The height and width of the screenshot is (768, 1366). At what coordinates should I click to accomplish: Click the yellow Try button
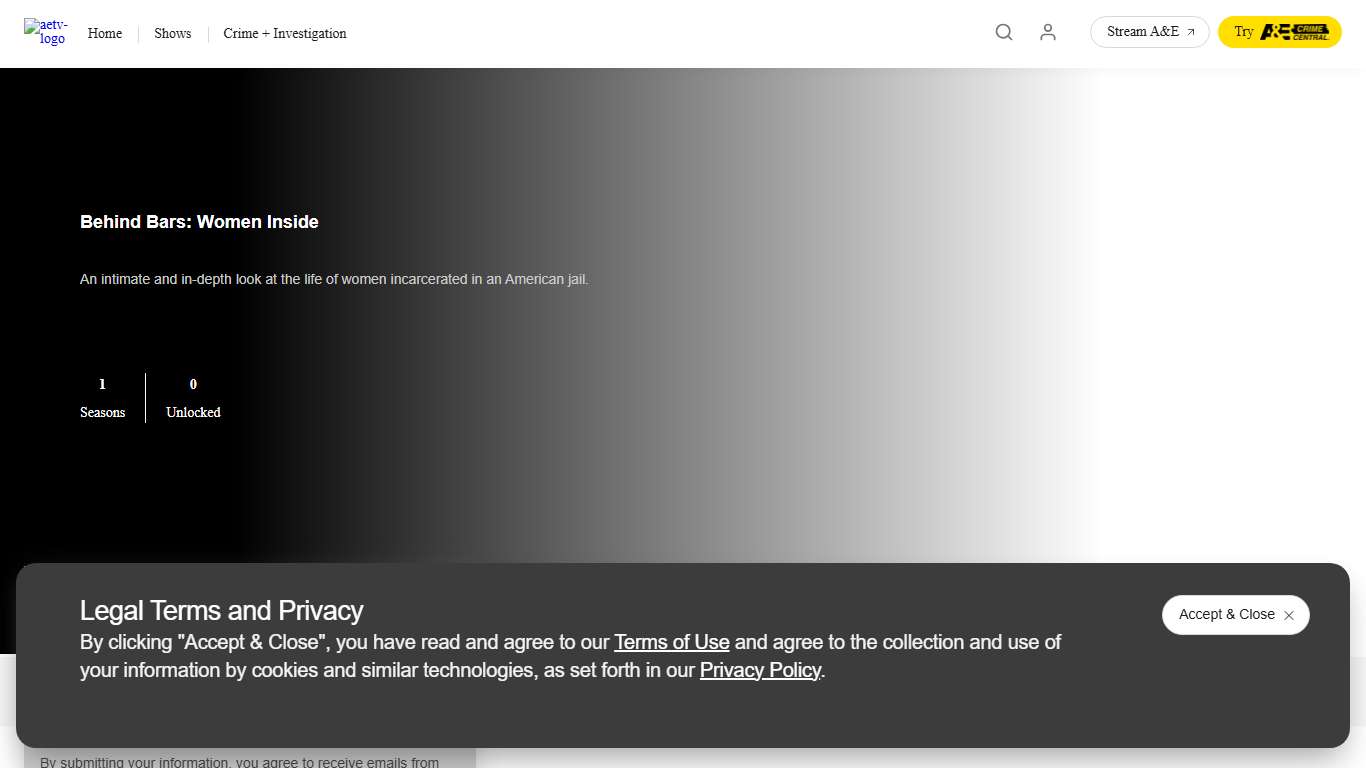coord(1244,32)
